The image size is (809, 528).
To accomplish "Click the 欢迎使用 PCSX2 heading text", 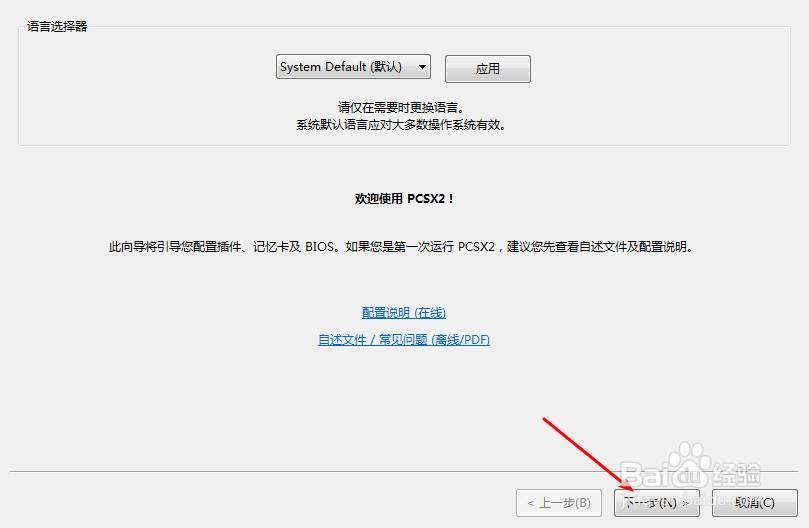I will pos(403,199).
